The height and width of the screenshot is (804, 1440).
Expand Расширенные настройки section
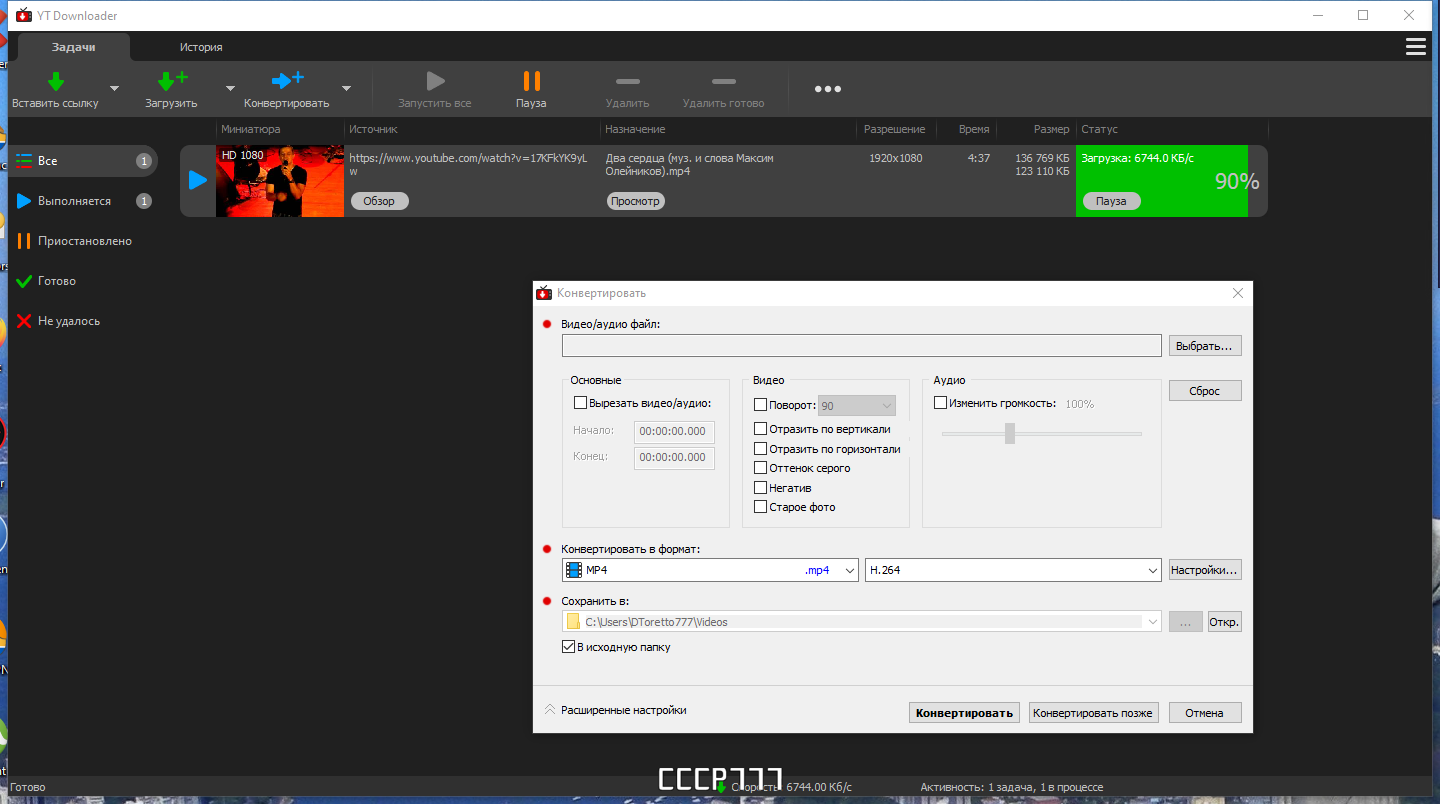tap(615, 710)
